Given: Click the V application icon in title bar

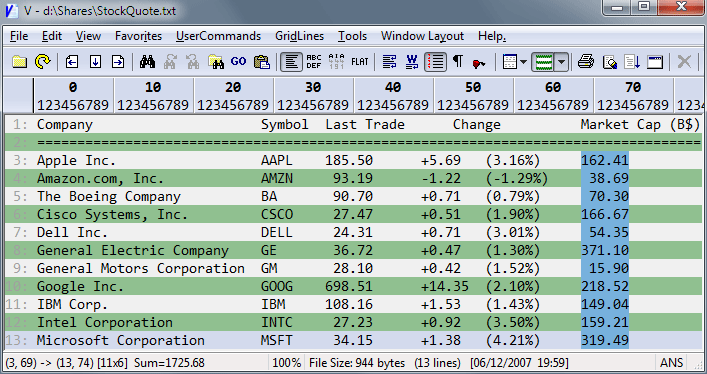Looking at the screenshot, I should coord(11,10).
